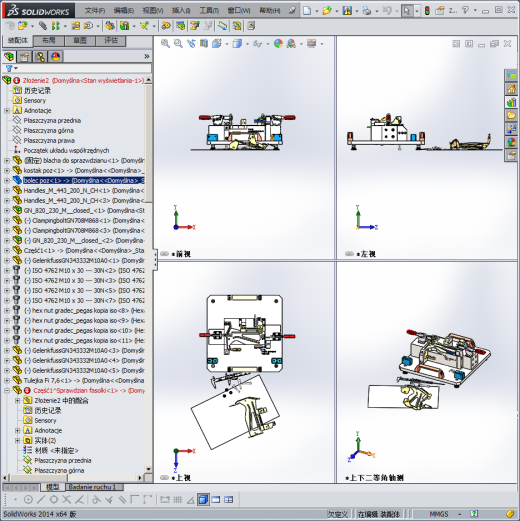Expand the blacha do sprawdzianu<1> component

tap(7, 161)
